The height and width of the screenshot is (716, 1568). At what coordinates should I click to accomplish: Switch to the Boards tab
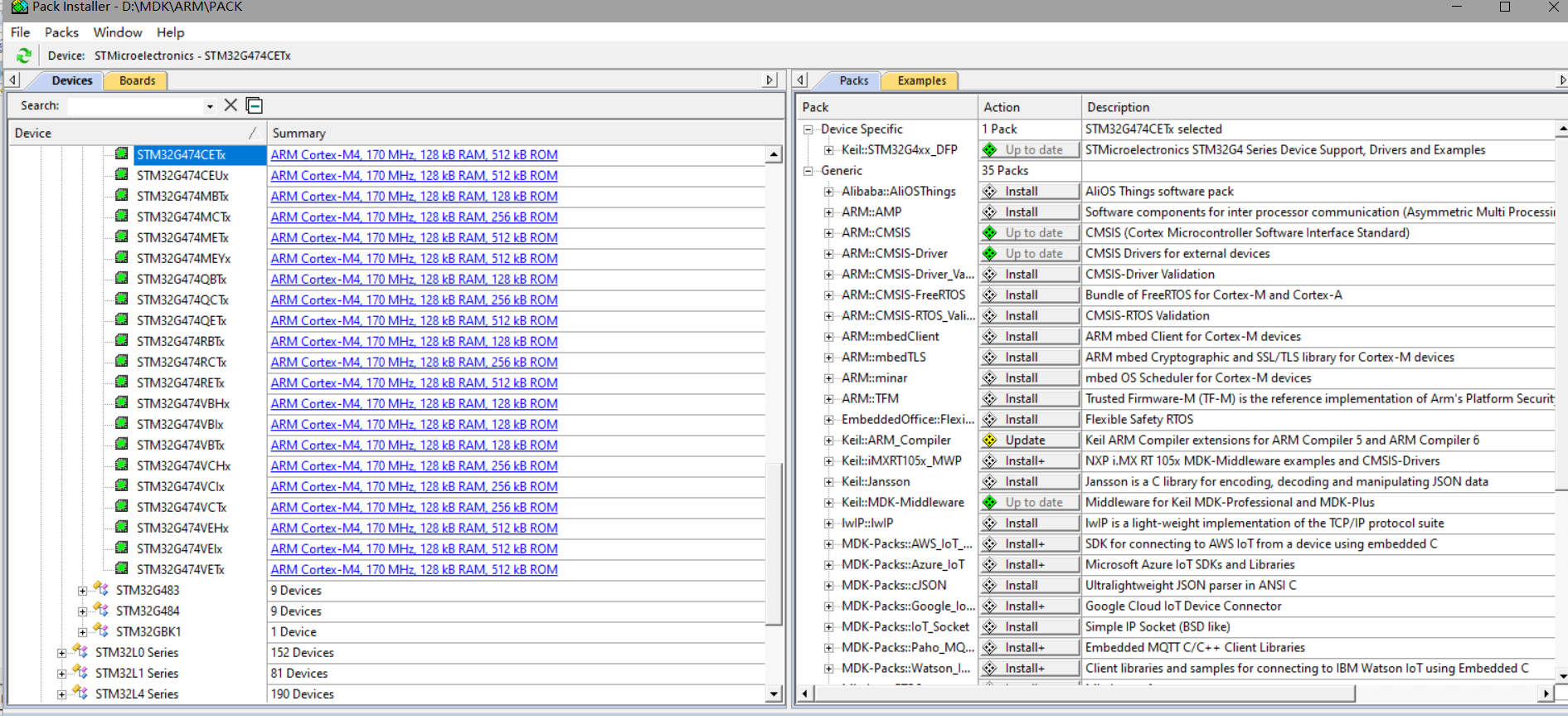click(x=137, y=80)
